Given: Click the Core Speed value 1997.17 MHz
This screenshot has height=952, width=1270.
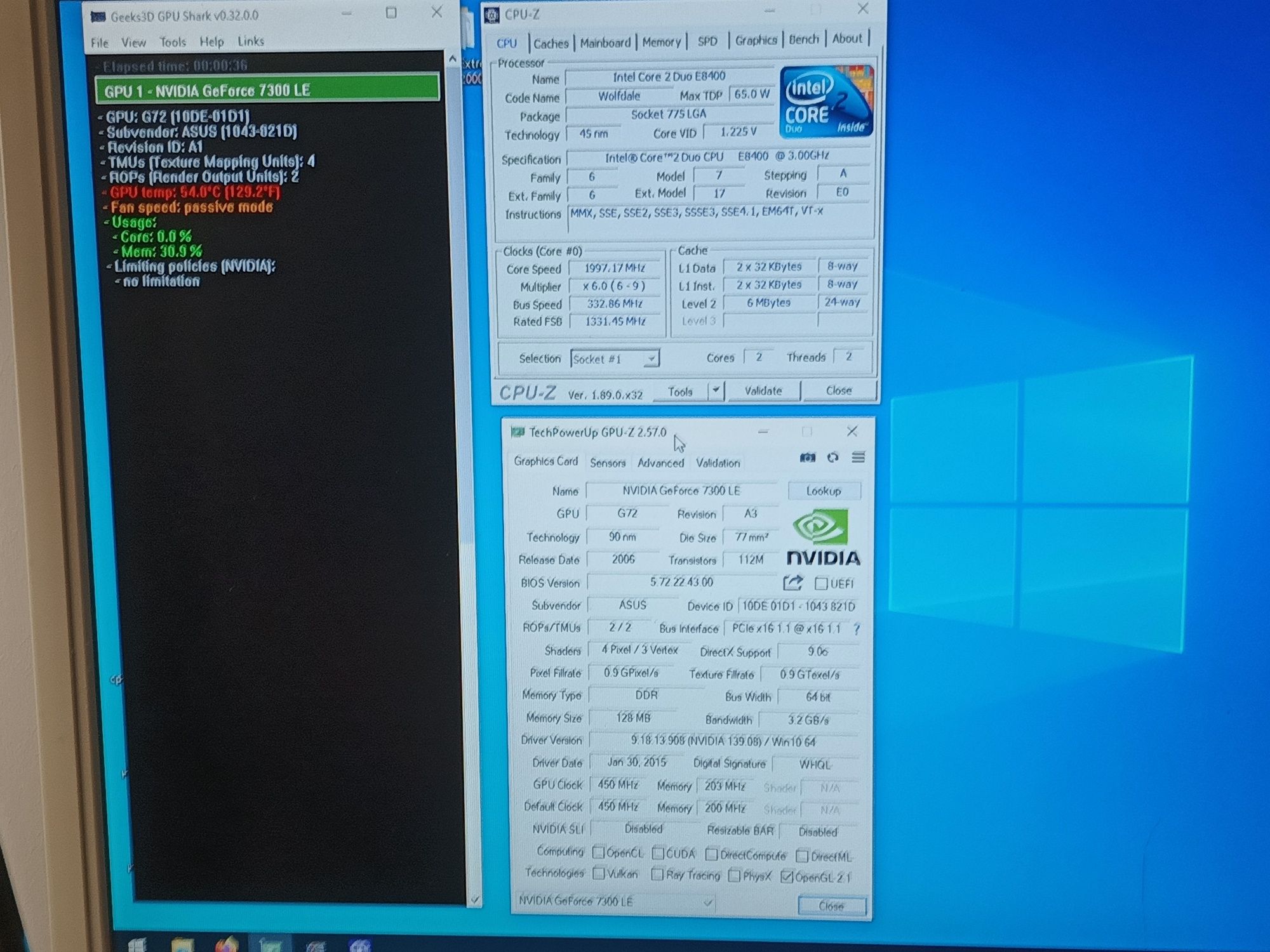Looking at the screenshot, I should coord(615,268).
